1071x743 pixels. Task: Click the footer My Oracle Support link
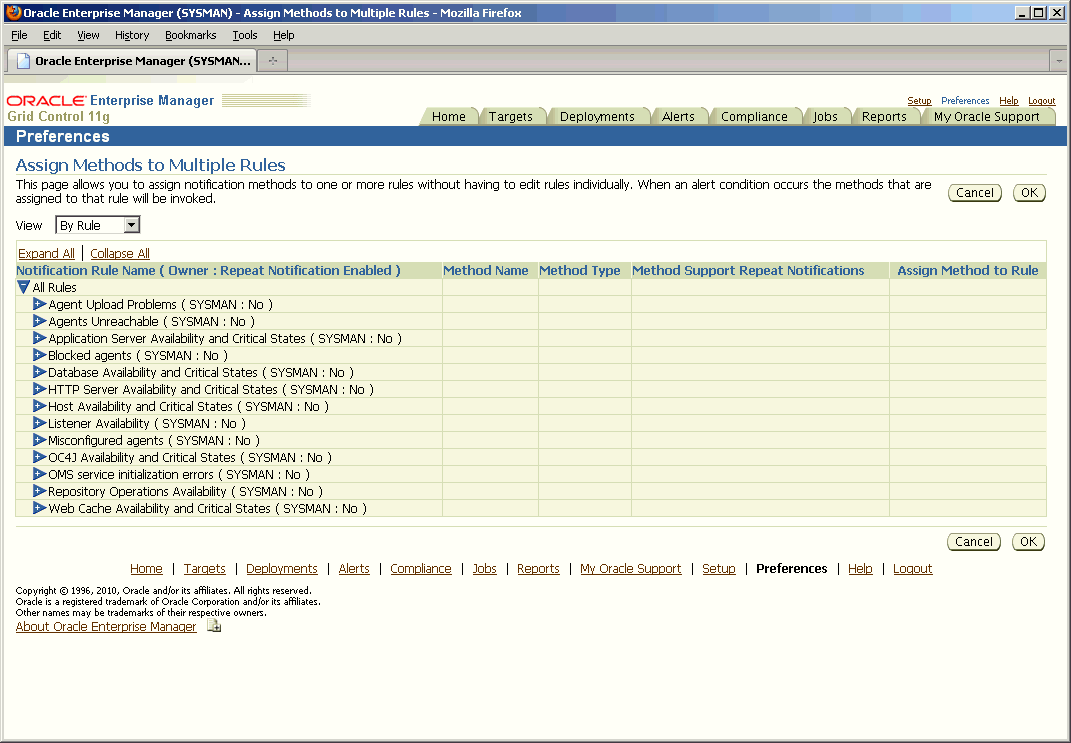point(630,568)
